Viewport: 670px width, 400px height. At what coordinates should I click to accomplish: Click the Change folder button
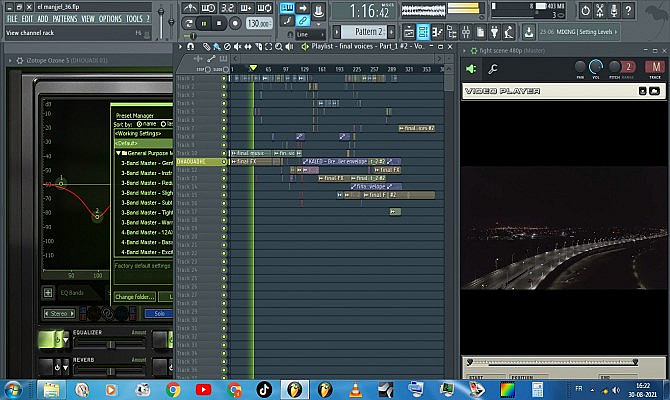pyautogui.click(x=135, y=297)
